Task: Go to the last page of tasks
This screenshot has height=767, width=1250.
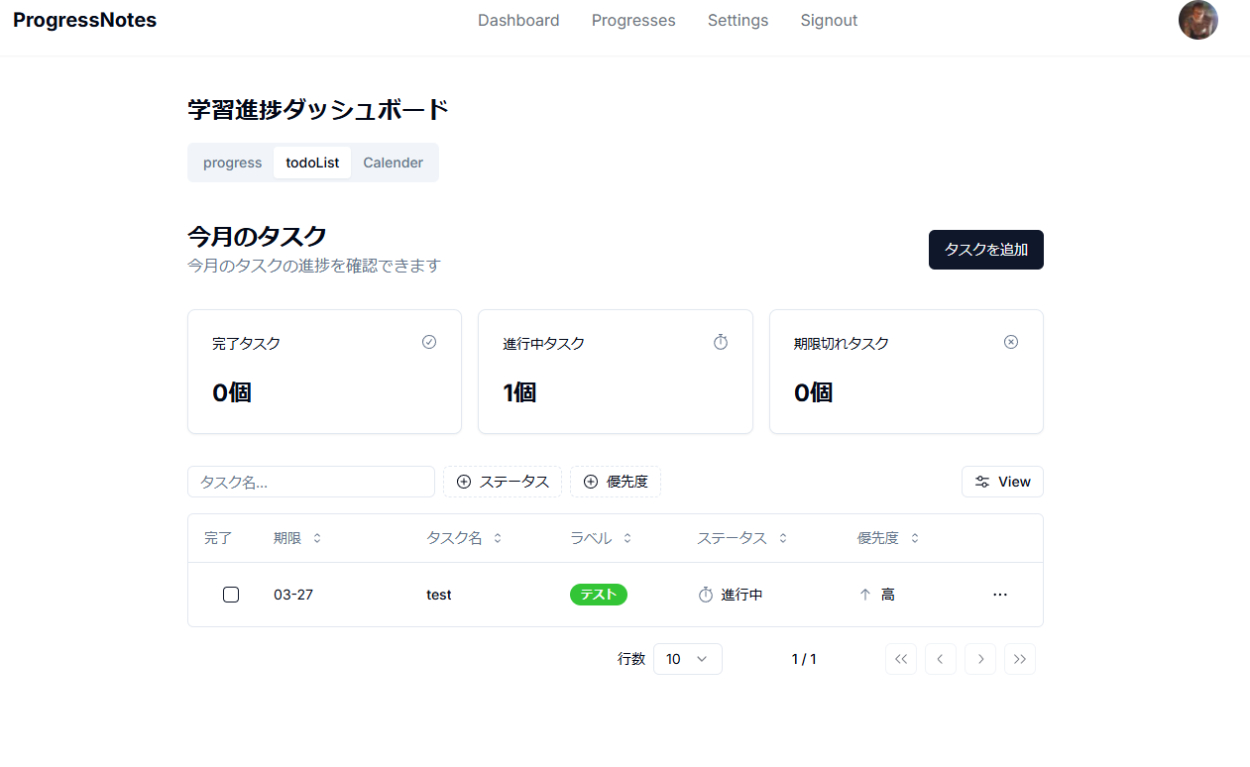Action: pos(1019,659)
